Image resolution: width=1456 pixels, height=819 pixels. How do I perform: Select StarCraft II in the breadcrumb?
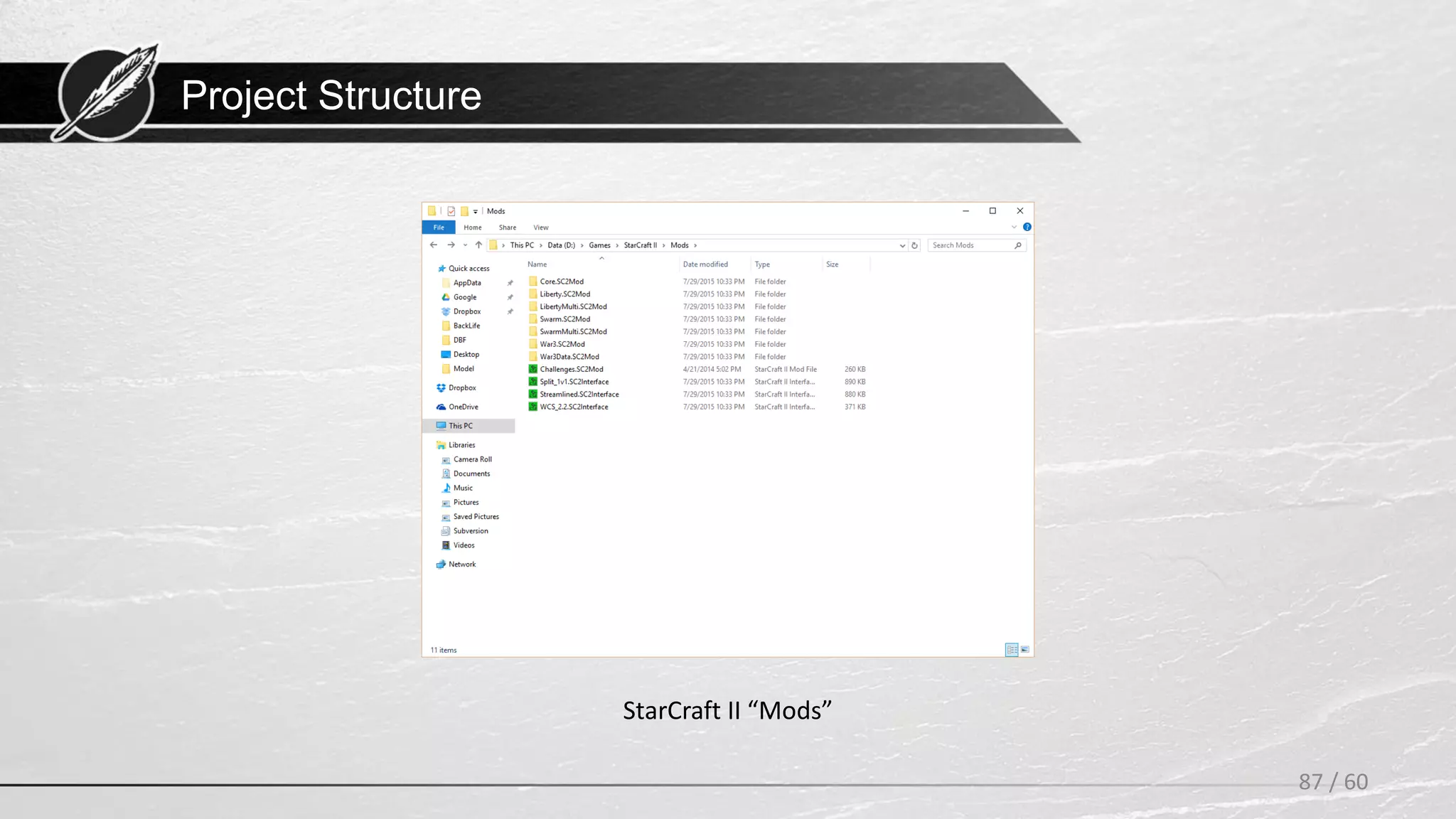coord(641,245)
